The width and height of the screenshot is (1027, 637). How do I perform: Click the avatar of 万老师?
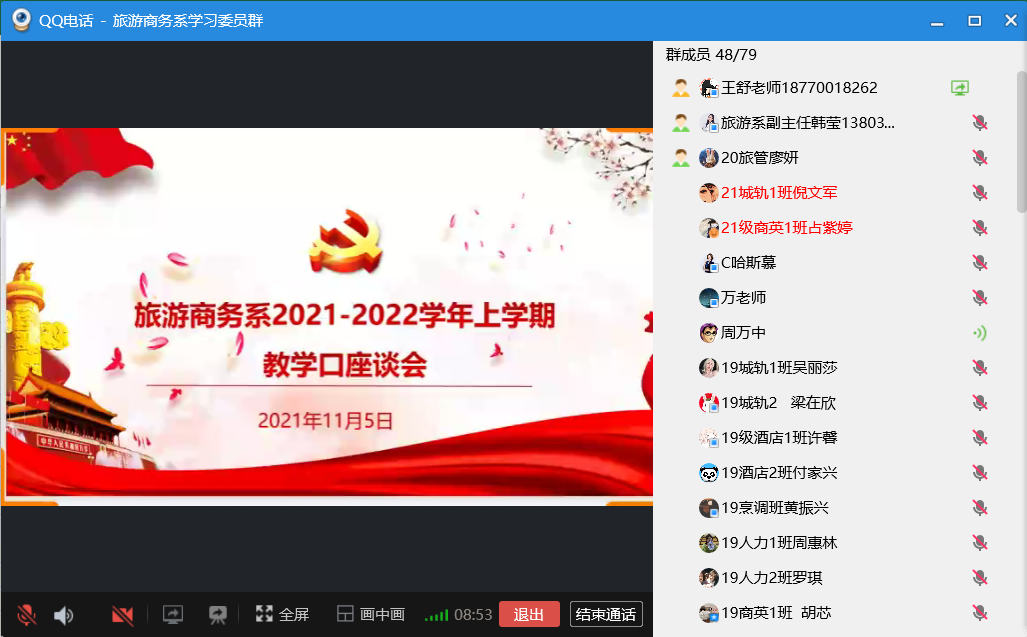click(709, 298)
